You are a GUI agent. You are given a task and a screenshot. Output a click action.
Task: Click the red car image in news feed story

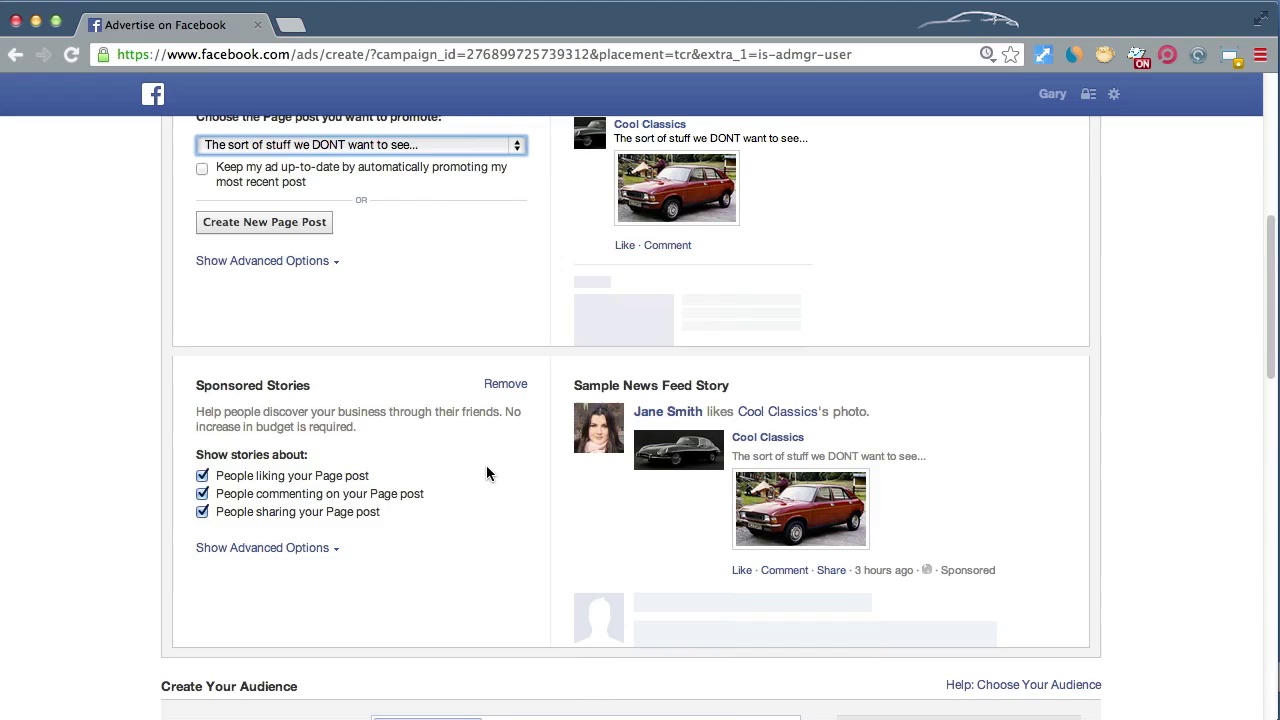click(801, 509)
